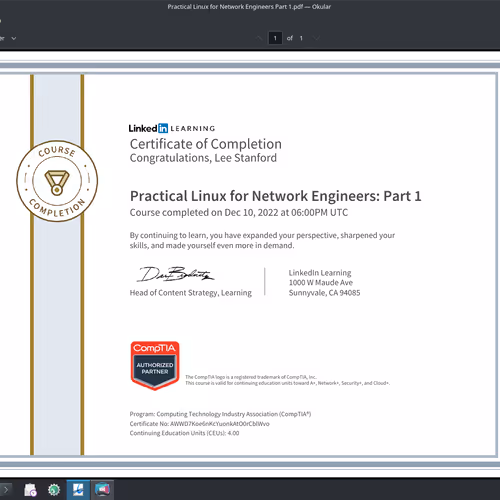Click the CompTIA Authorized Partner badge
The height and width of the screenshot is (500, 500).
(x=155, y=365)
